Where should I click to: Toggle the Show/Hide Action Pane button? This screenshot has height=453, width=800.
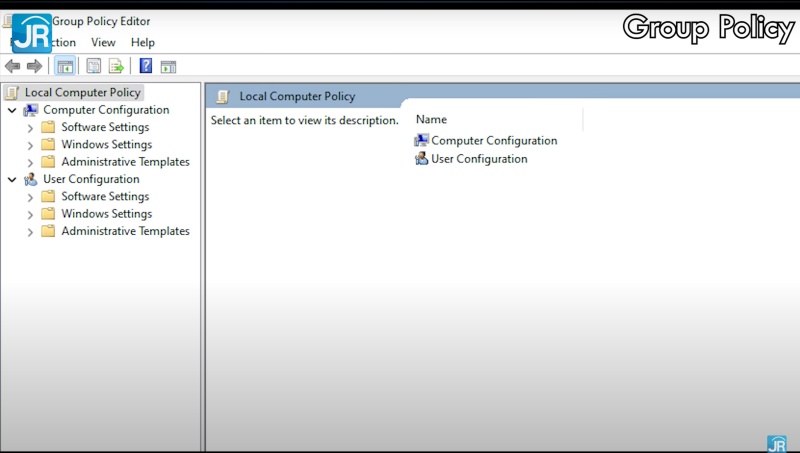[x=168, y=66]
